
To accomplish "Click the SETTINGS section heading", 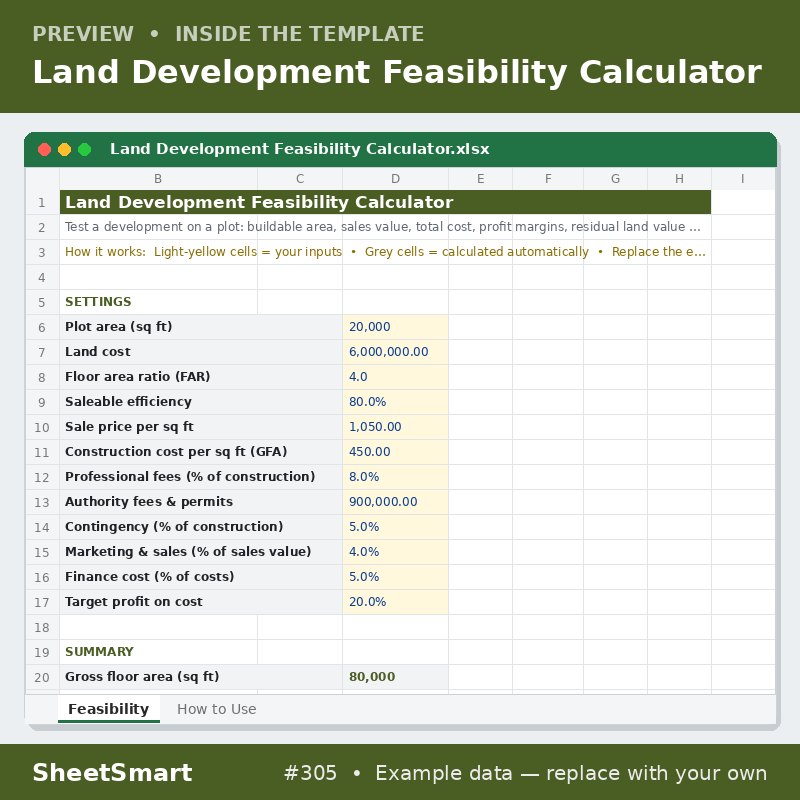I will point(98,302).
